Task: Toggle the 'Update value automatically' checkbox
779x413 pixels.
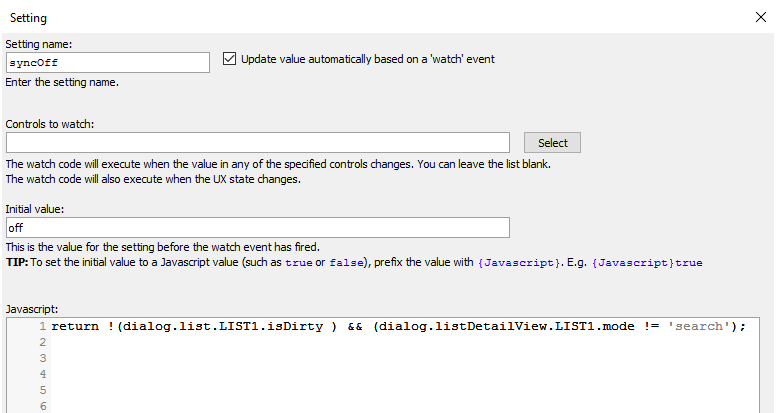Action: click(x=229, y=59)
